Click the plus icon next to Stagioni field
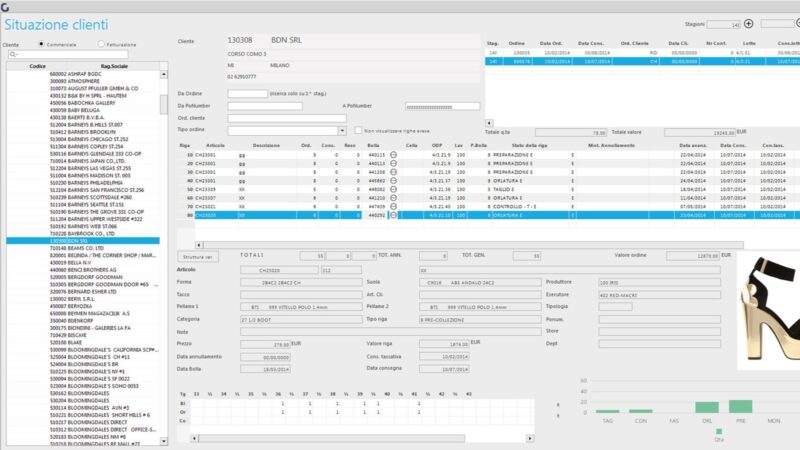Screen dimensions: 800x450 coord(748,23)
